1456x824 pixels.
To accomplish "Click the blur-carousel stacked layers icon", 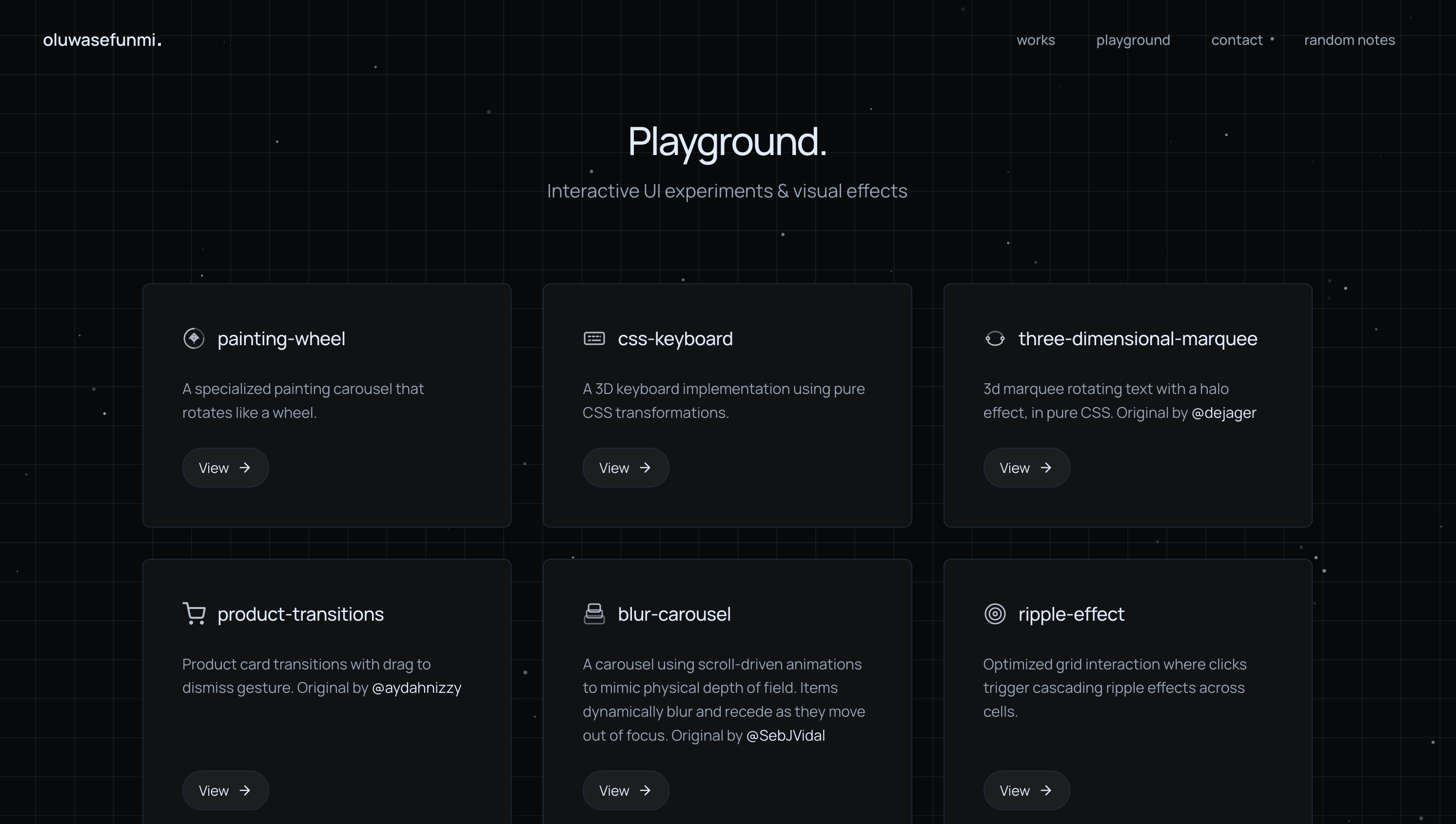I will pos(593,613).
